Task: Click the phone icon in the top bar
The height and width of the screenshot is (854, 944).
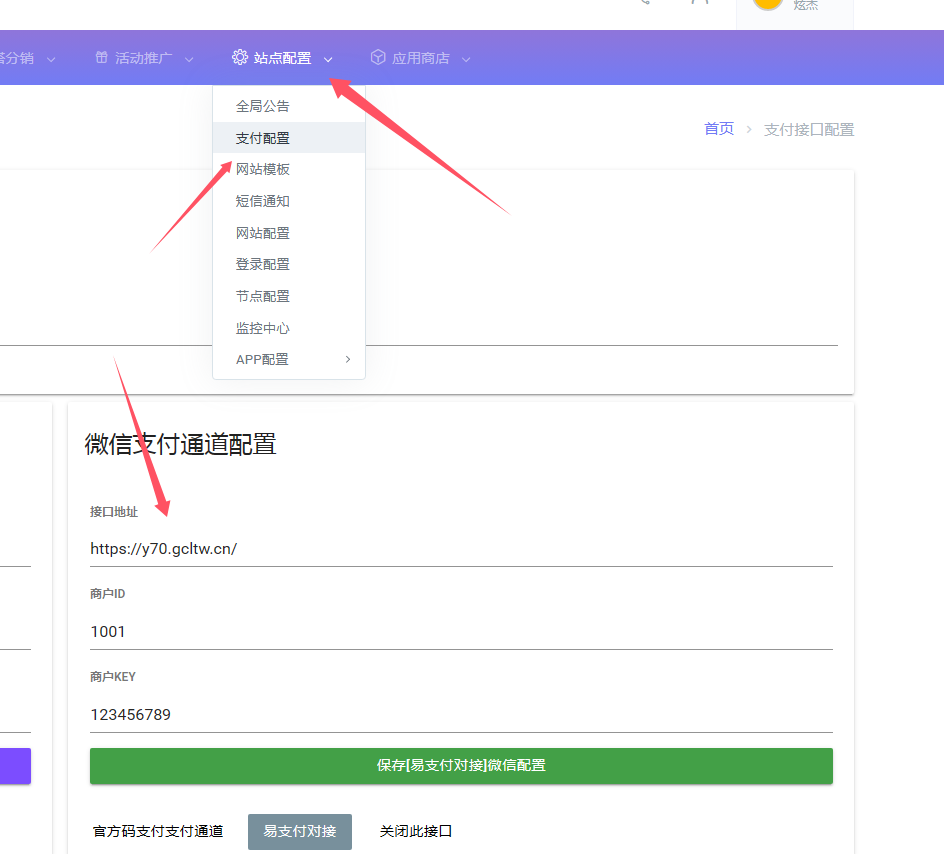Action: pyautogui.click(x=643, y=3)
